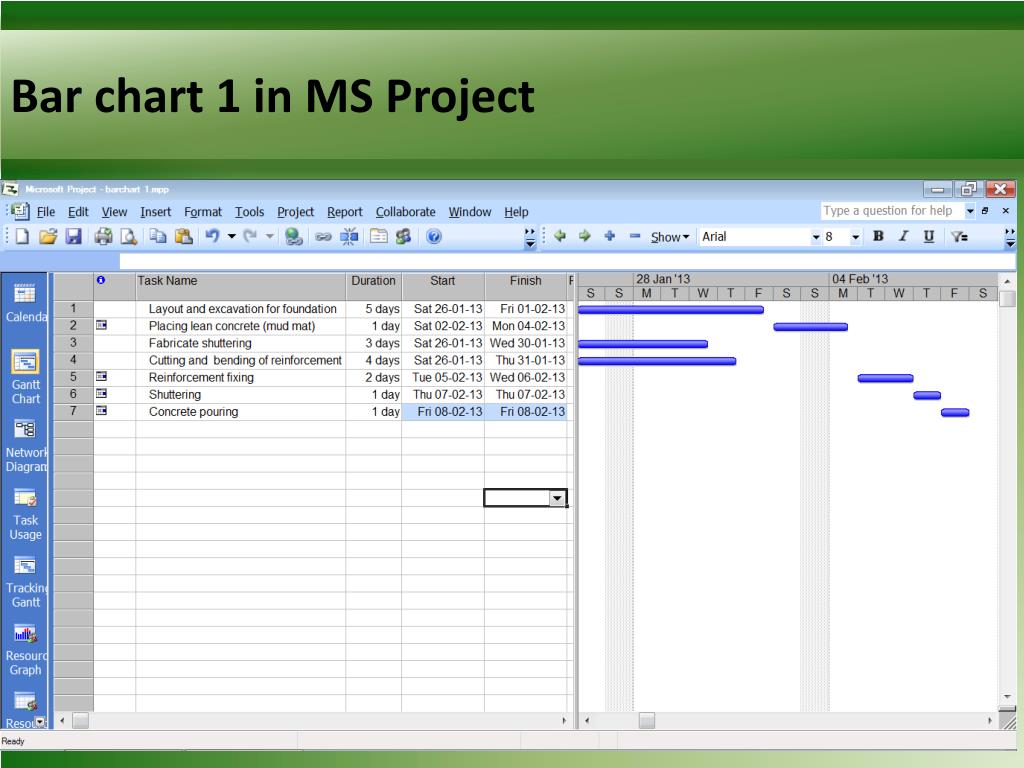Click the Project document icon beside File

(x=20, y=211)
